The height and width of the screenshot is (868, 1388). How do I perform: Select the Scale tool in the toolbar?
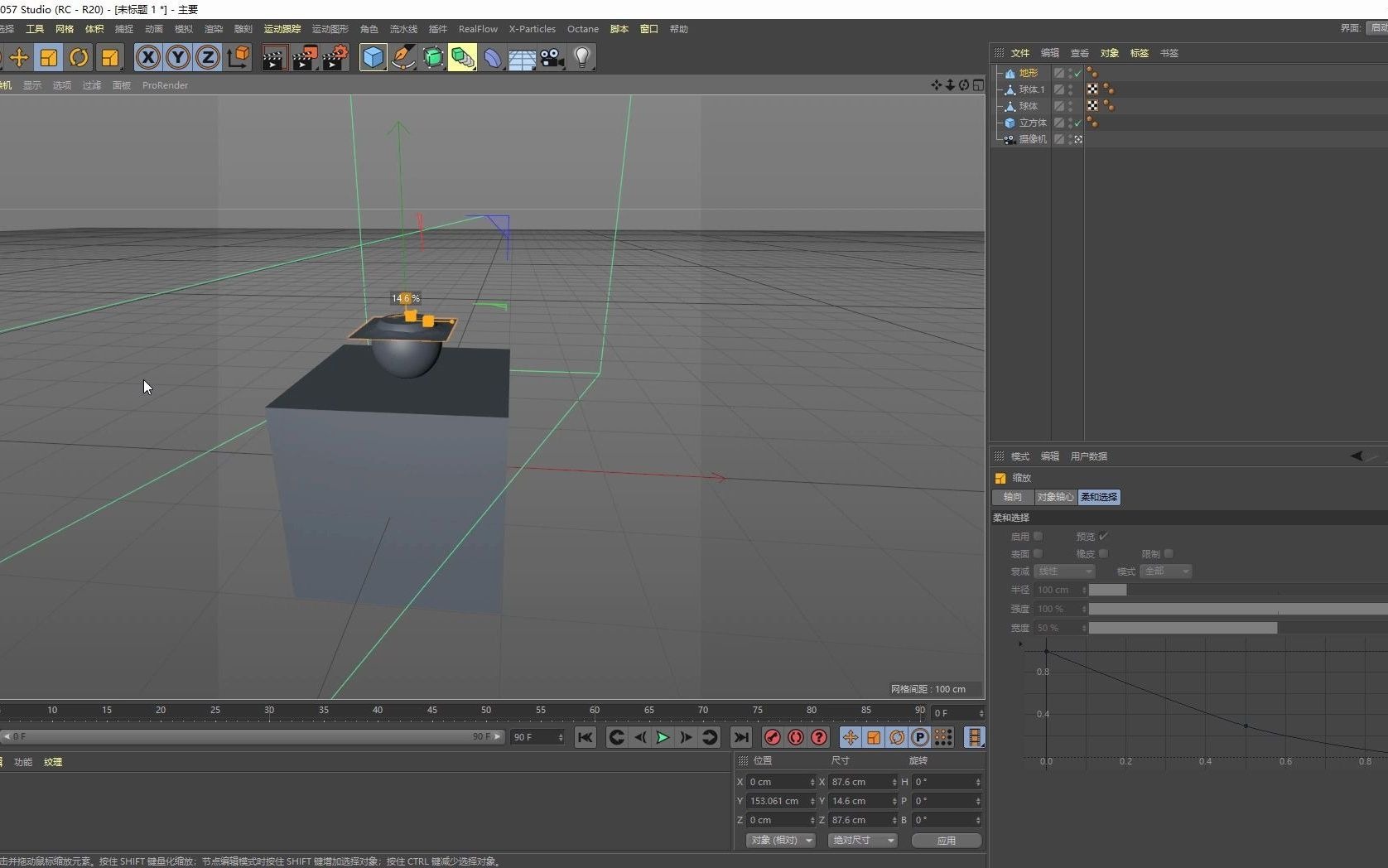(49, 57)
